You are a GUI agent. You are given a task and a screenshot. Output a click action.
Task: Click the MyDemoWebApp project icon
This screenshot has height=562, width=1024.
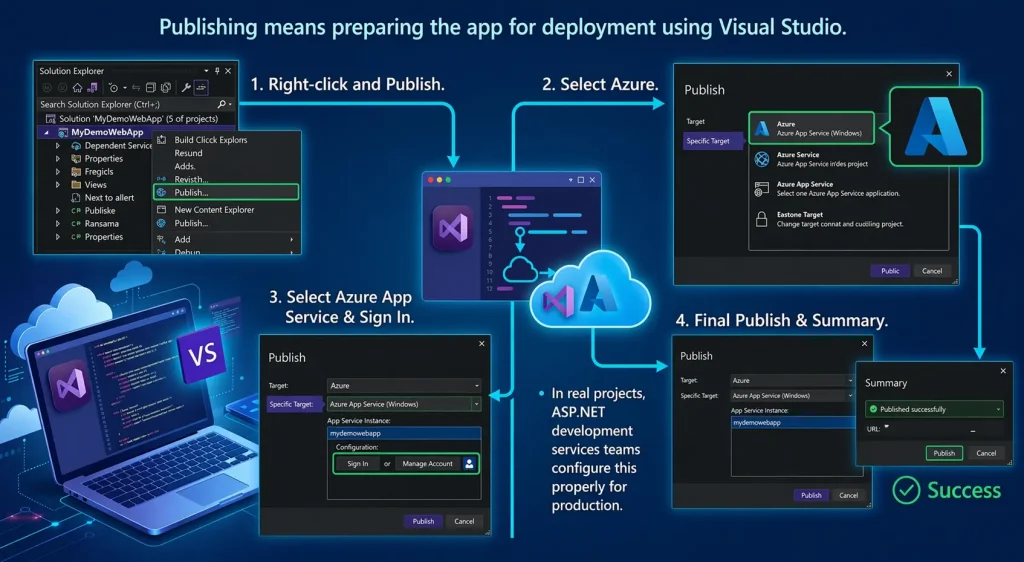pos(63,132)
